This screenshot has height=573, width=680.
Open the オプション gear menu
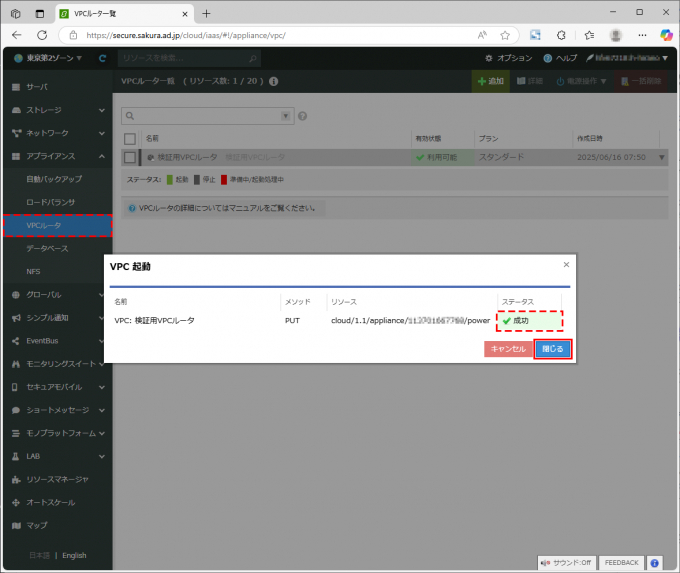click(508, 58)
